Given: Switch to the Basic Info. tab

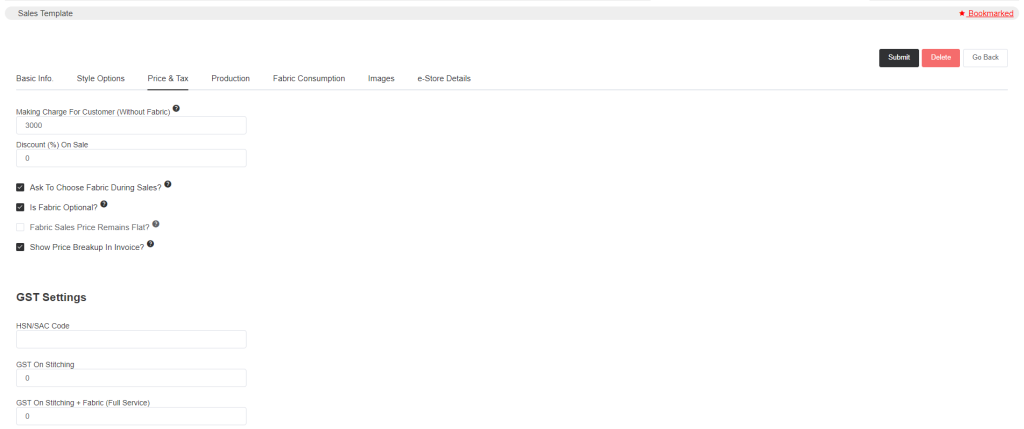Looking at the screenshot, I should tap(35, 78).
